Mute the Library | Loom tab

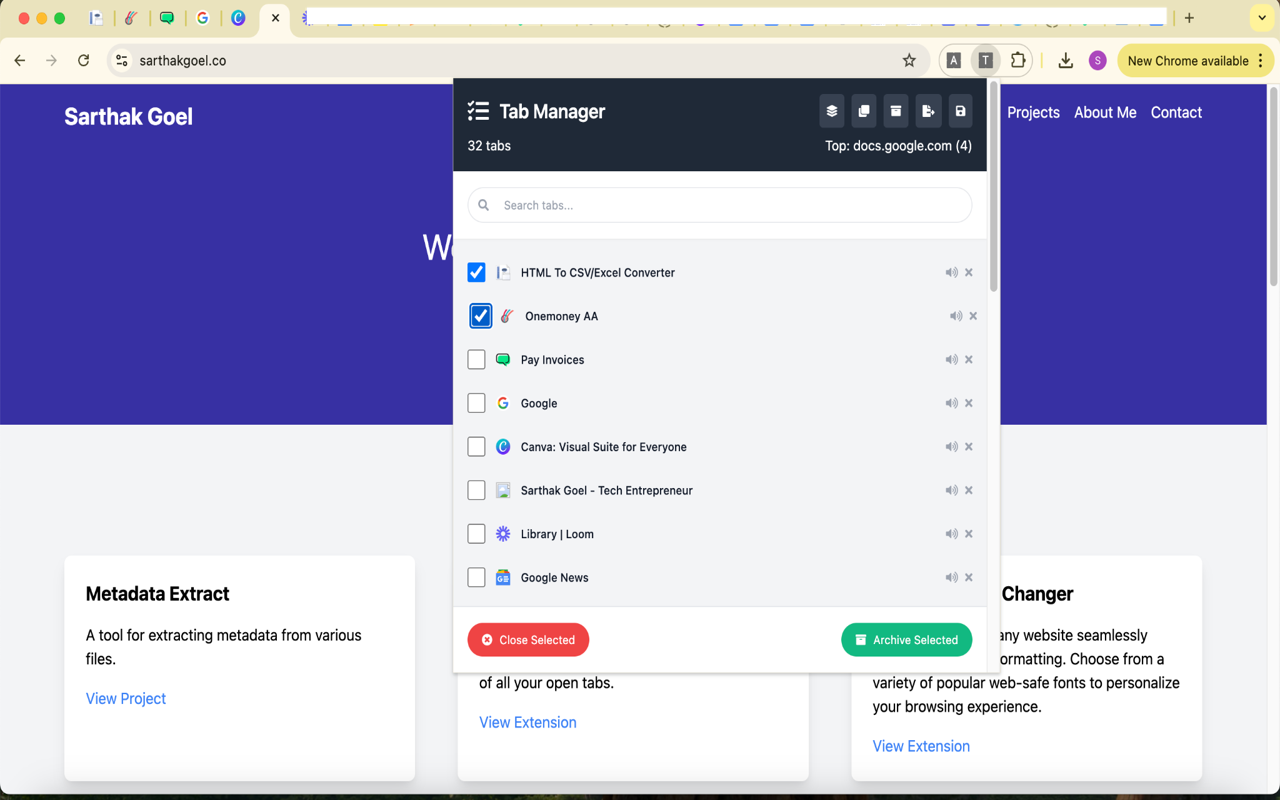coord(951,534)
